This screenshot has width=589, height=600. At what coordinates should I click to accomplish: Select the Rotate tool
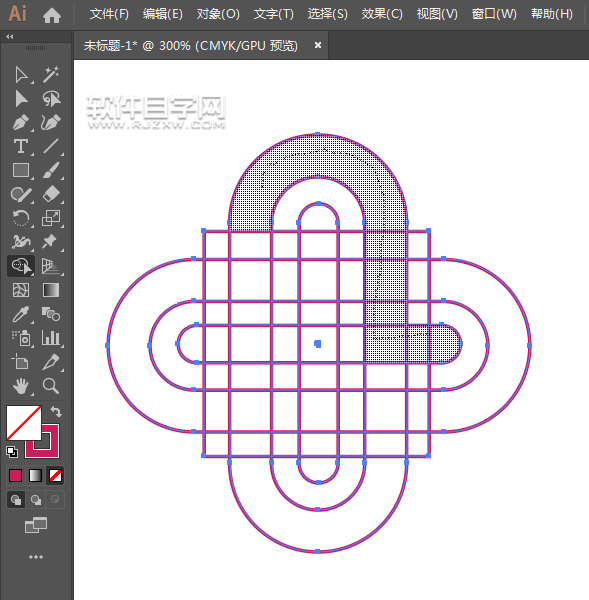[21, 218]
